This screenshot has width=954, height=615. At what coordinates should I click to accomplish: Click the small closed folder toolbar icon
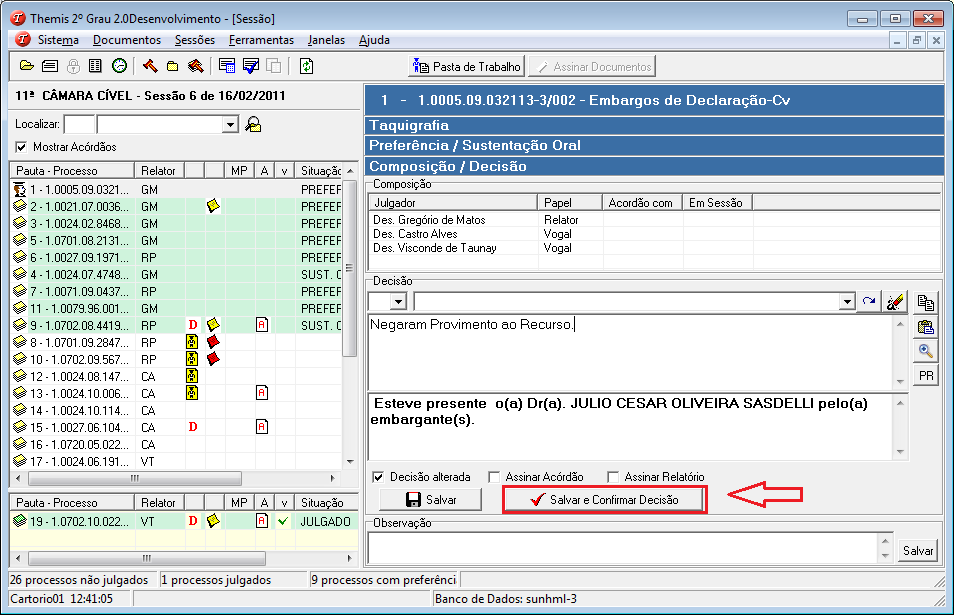point(173,66)
